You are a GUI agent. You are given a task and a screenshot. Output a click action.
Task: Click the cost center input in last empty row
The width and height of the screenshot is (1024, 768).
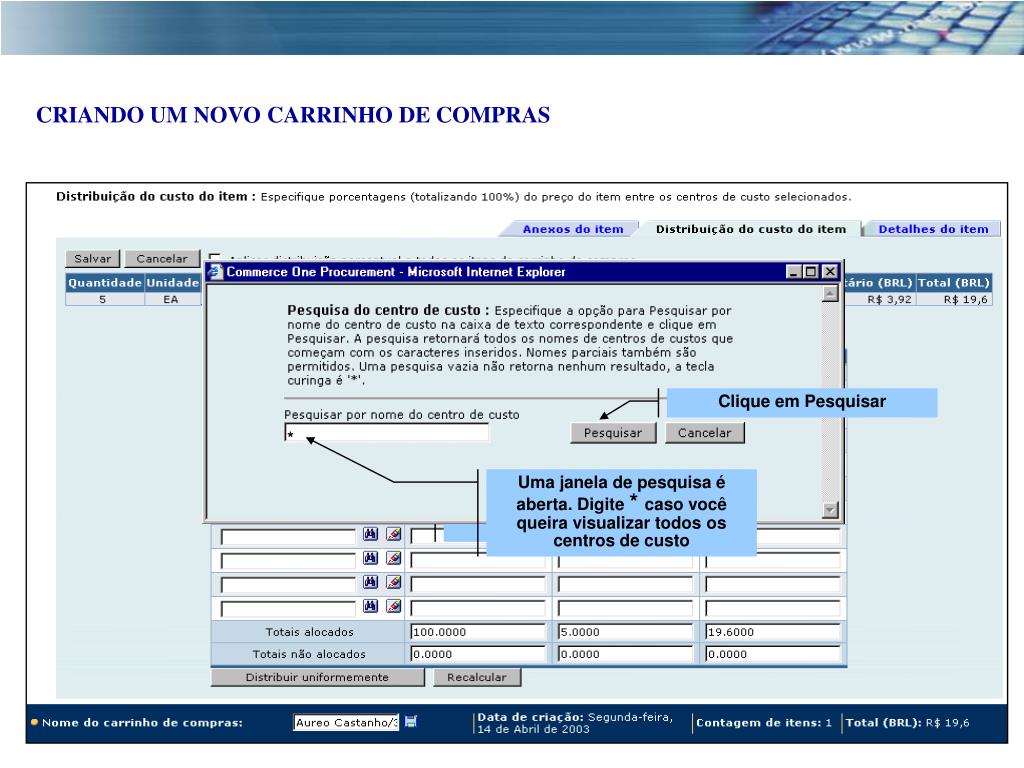coord(288,609)
